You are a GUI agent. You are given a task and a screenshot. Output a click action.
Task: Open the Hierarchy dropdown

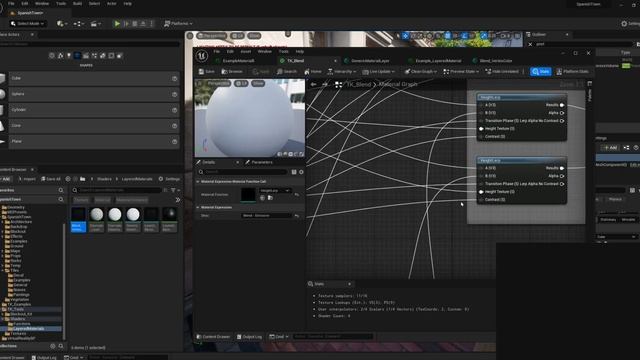pyautogui.click(x=342, y=71)
